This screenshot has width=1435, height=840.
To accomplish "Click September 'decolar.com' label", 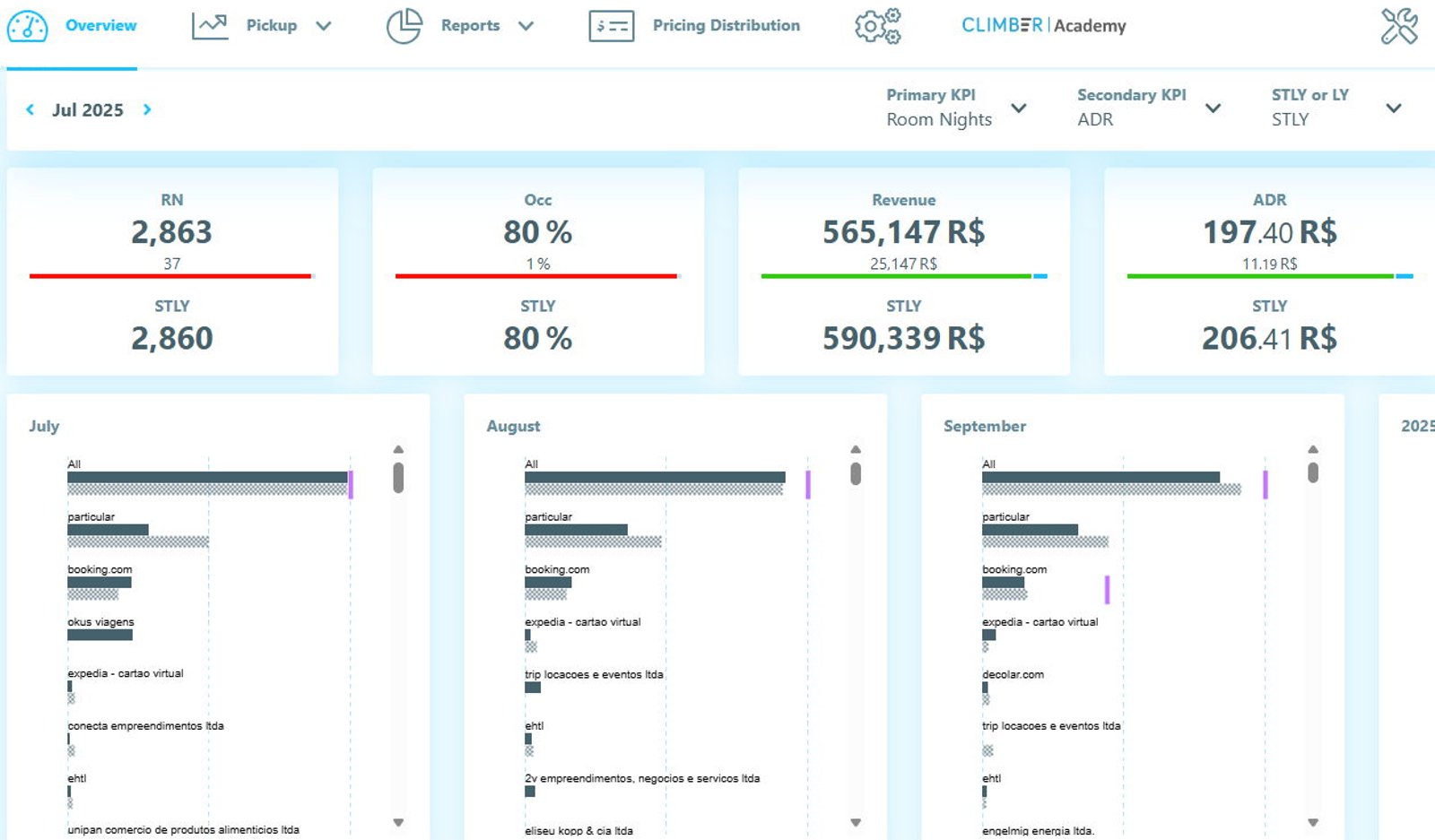I will 1013,674.
